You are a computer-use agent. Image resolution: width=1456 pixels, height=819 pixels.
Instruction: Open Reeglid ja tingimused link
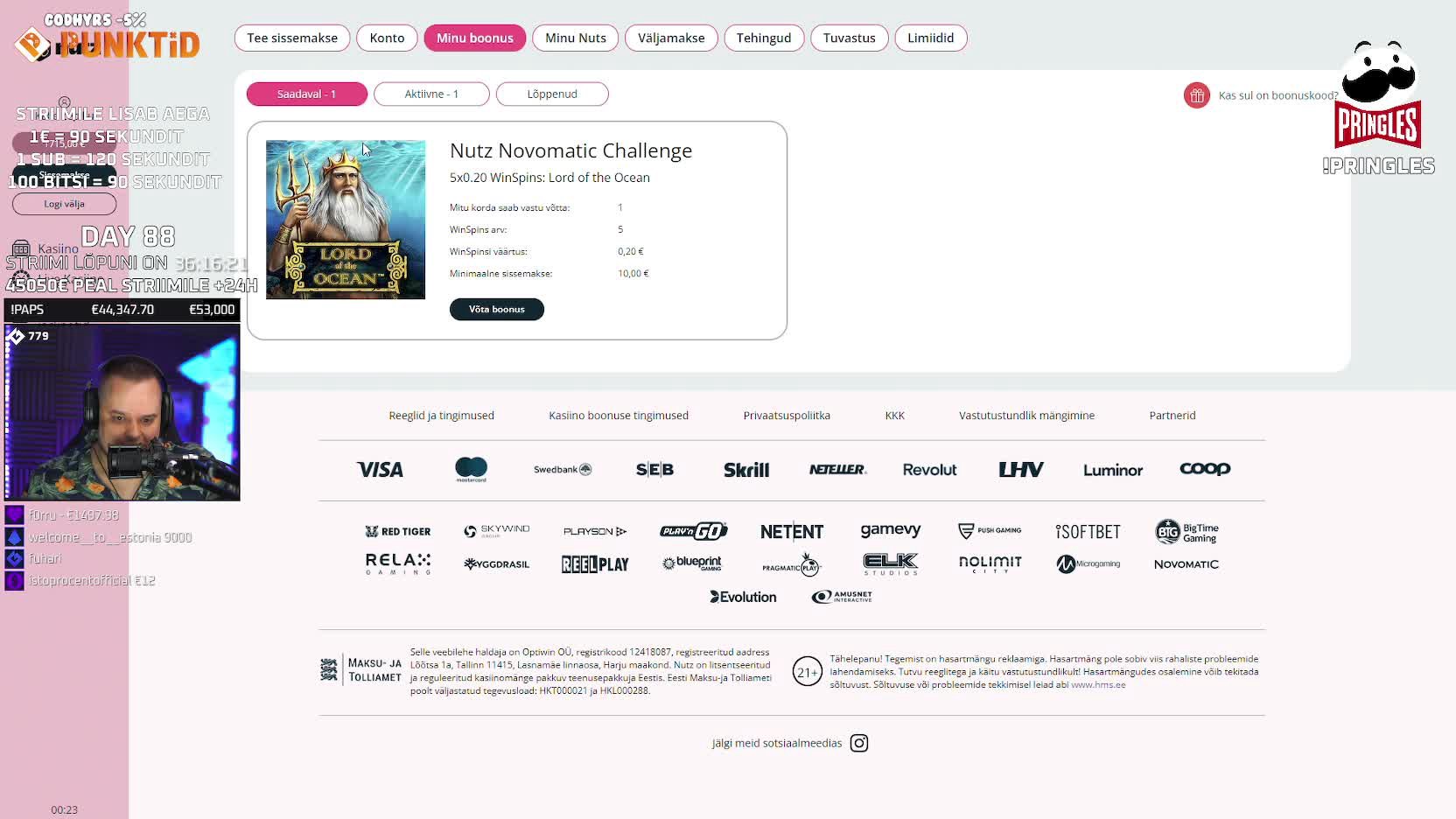[442, 416]
